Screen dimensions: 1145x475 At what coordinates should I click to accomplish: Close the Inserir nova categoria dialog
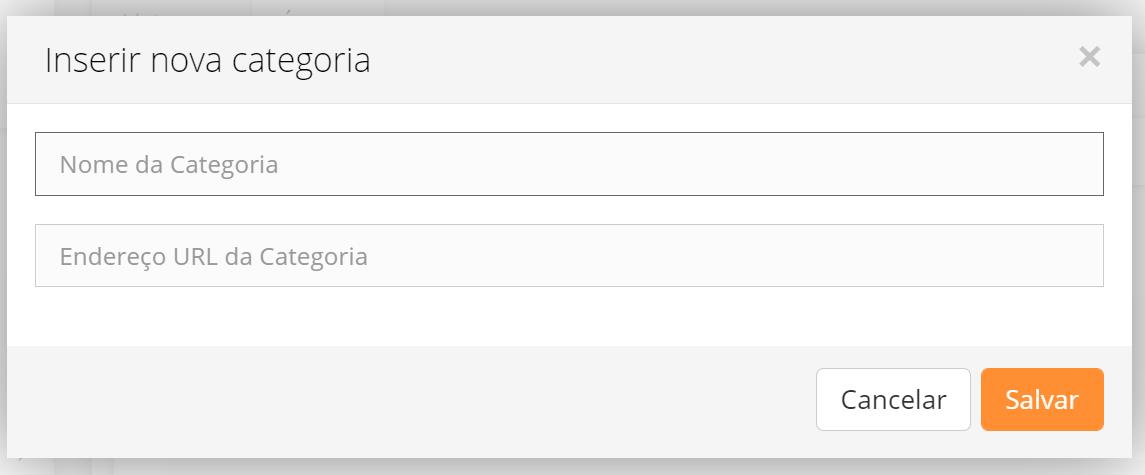point(1089,57)
